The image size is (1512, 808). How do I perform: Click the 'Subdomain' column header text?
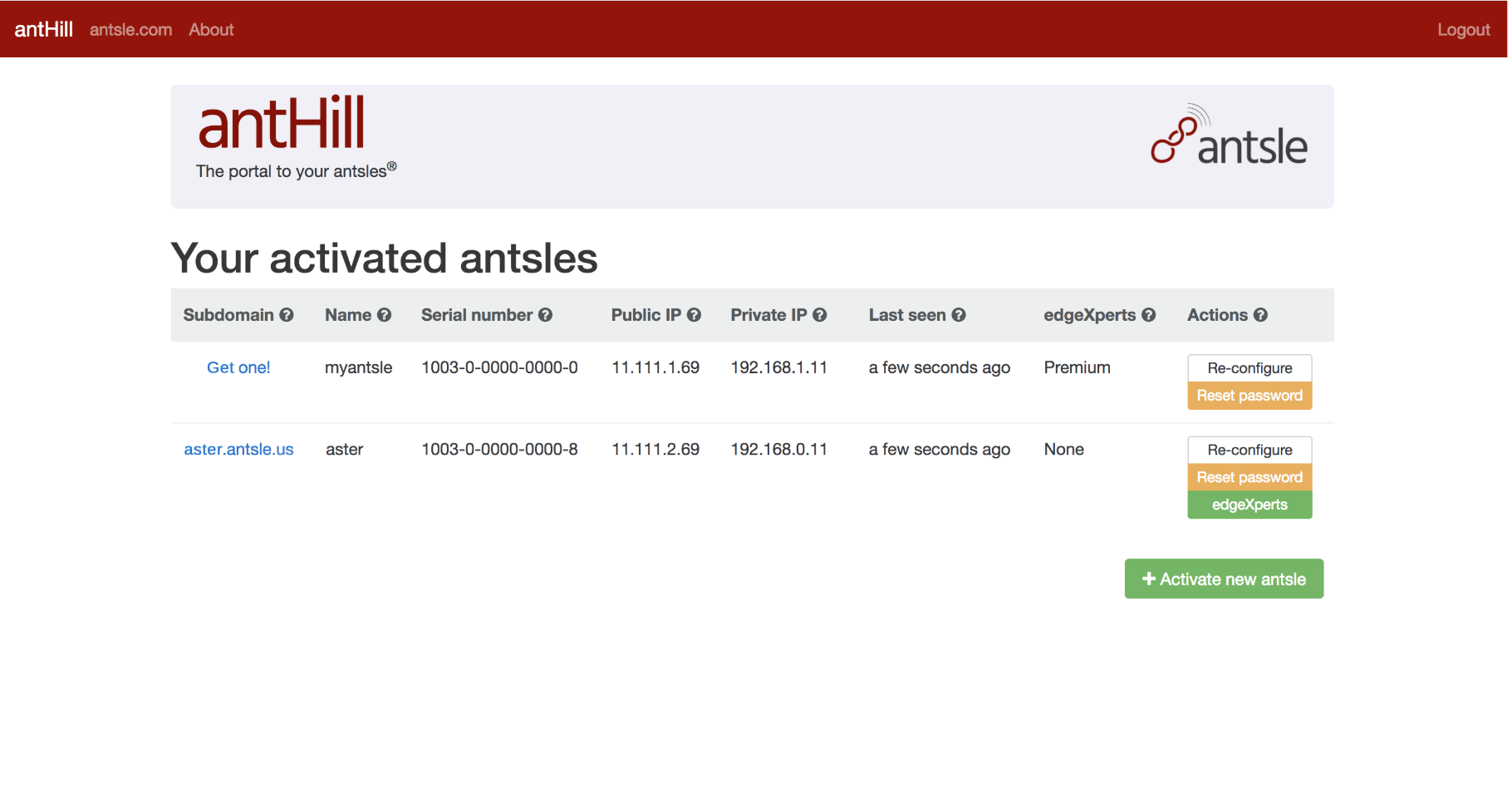coord(228,315)
